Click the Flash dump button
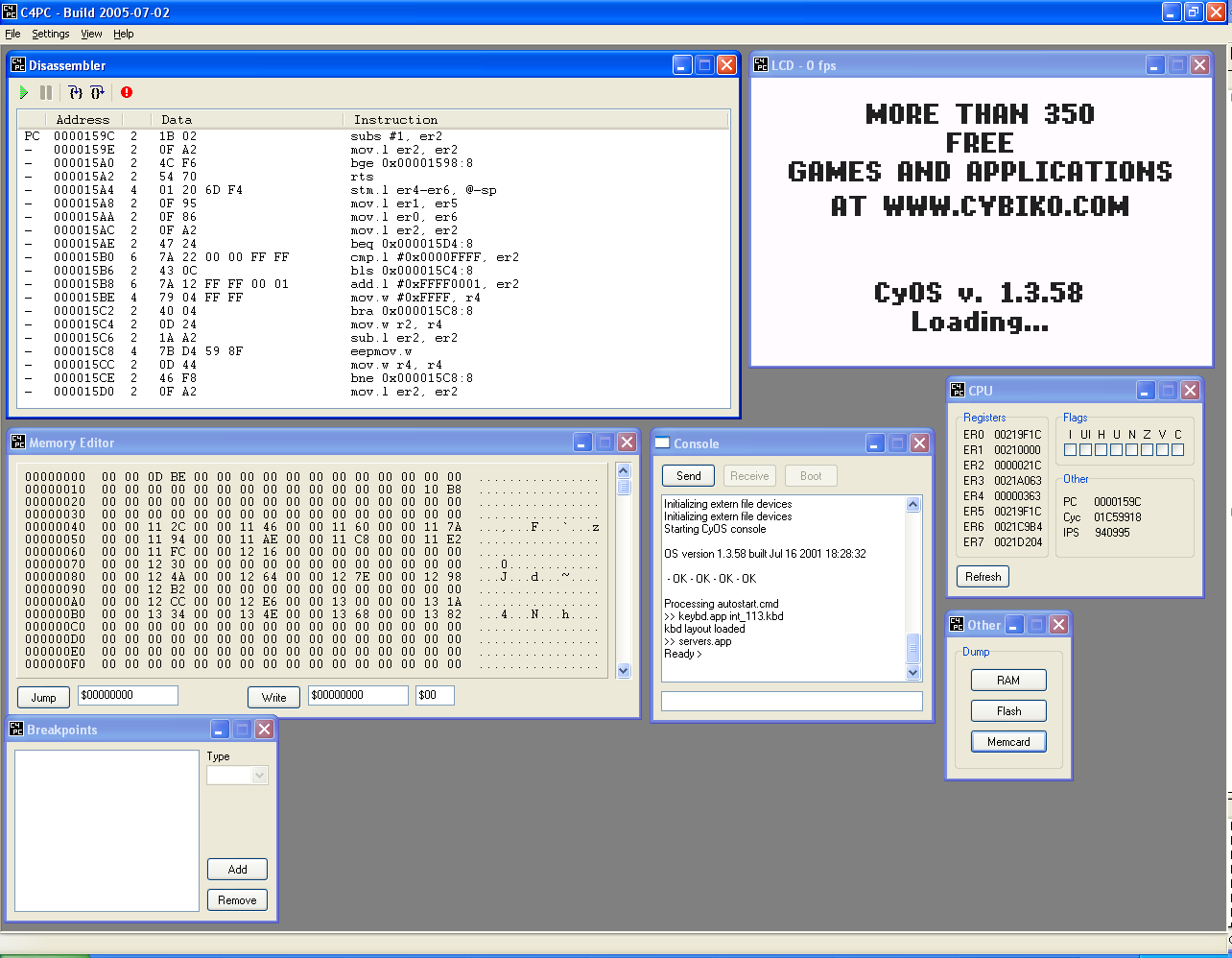1232x958 pixels. point(1008,711)
